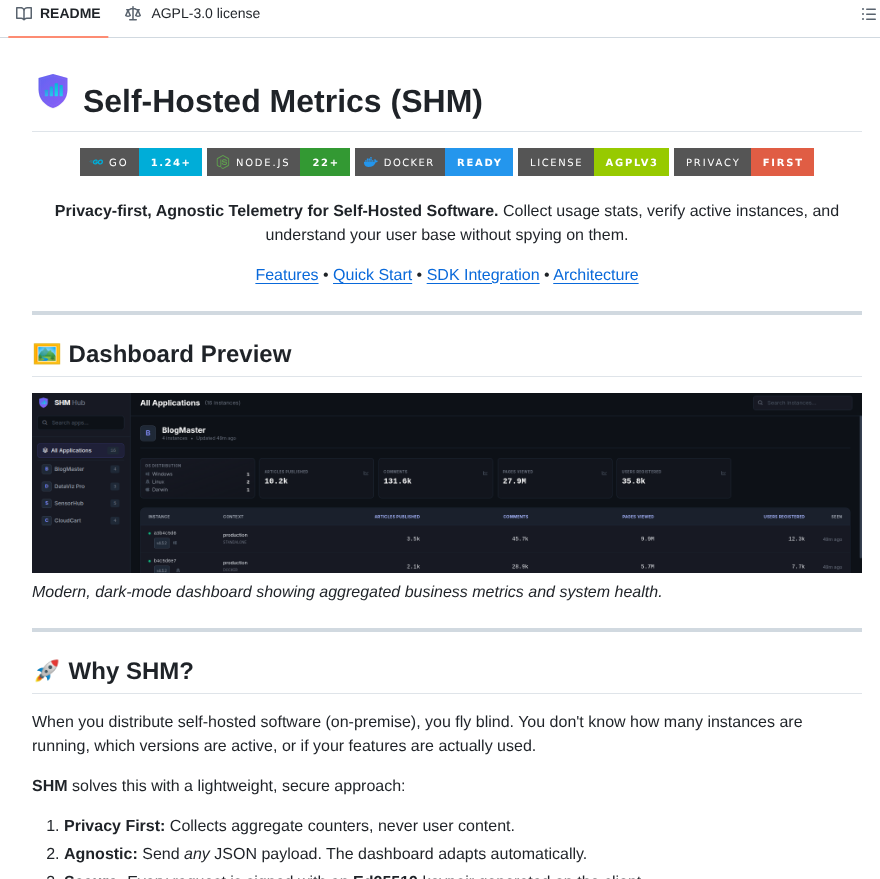The height and width of the screenshot is (879, 880).
Task: Click the Architecture link
Action: click(596, 274)
